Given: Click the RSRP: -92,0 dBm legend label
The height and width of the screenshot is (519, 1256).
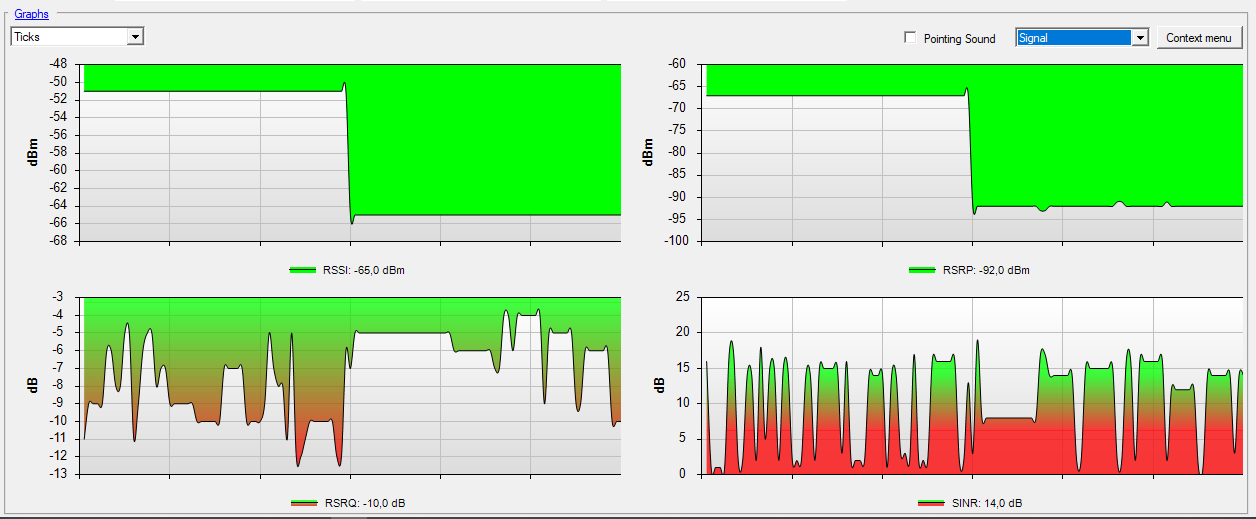Looking at the screenshot, I should point(985,270).
